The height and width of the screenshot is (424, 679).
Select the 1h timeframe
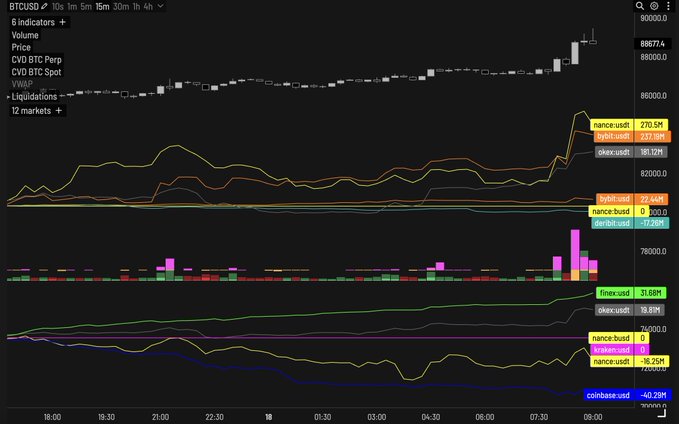point(136,6)
